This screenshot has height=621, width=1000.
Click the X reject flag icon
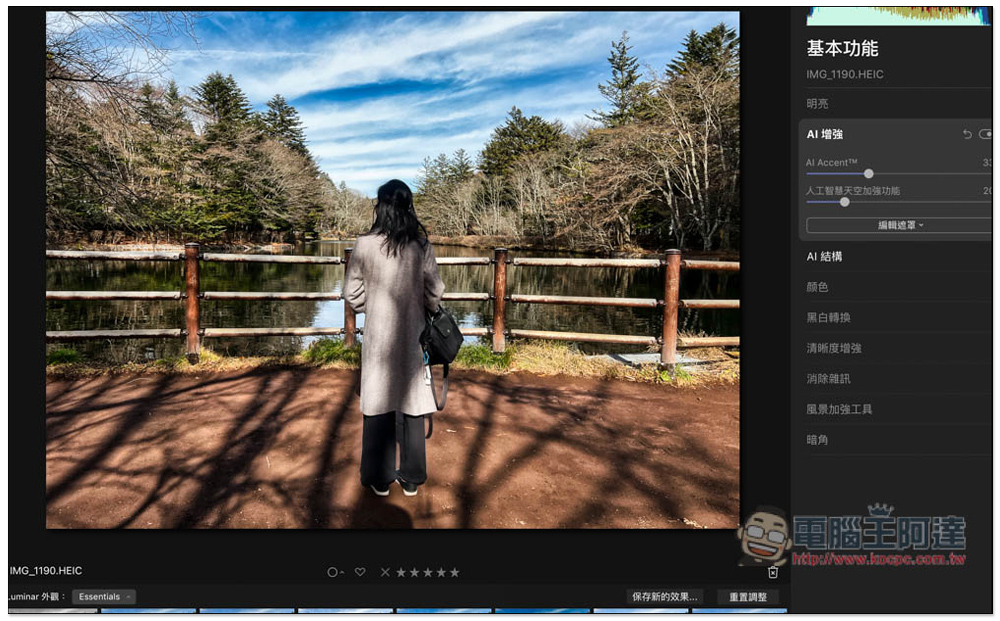385,572
